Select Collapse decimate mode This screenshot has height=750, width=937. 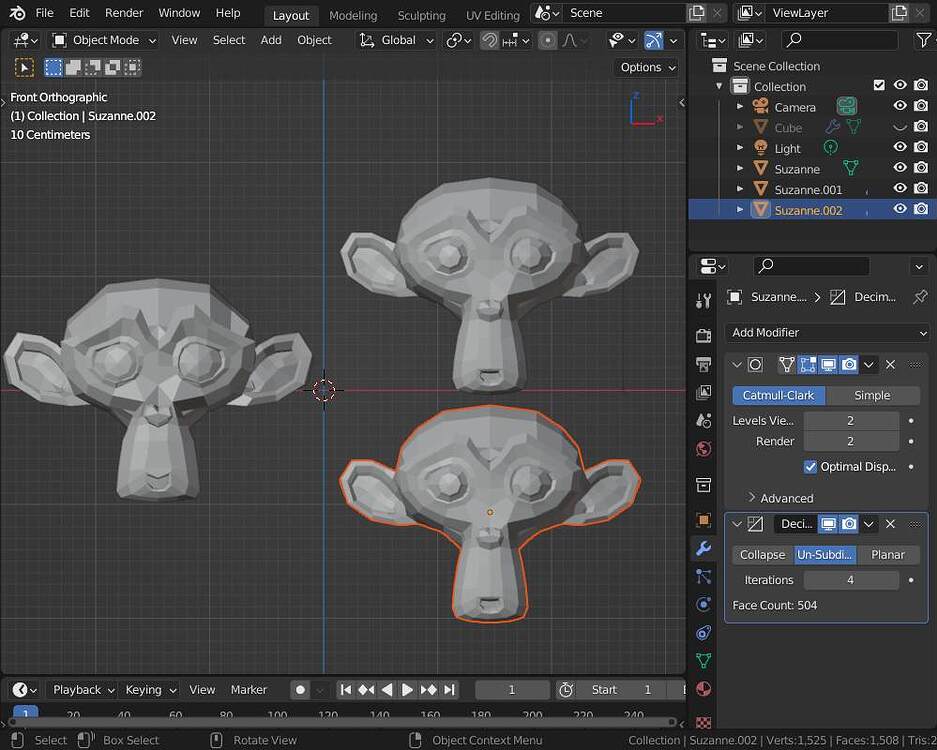click(763, 555)
